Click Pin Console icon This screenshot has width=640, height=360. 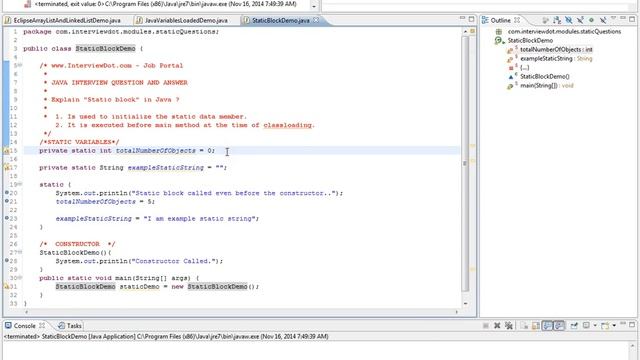[574, 325]
